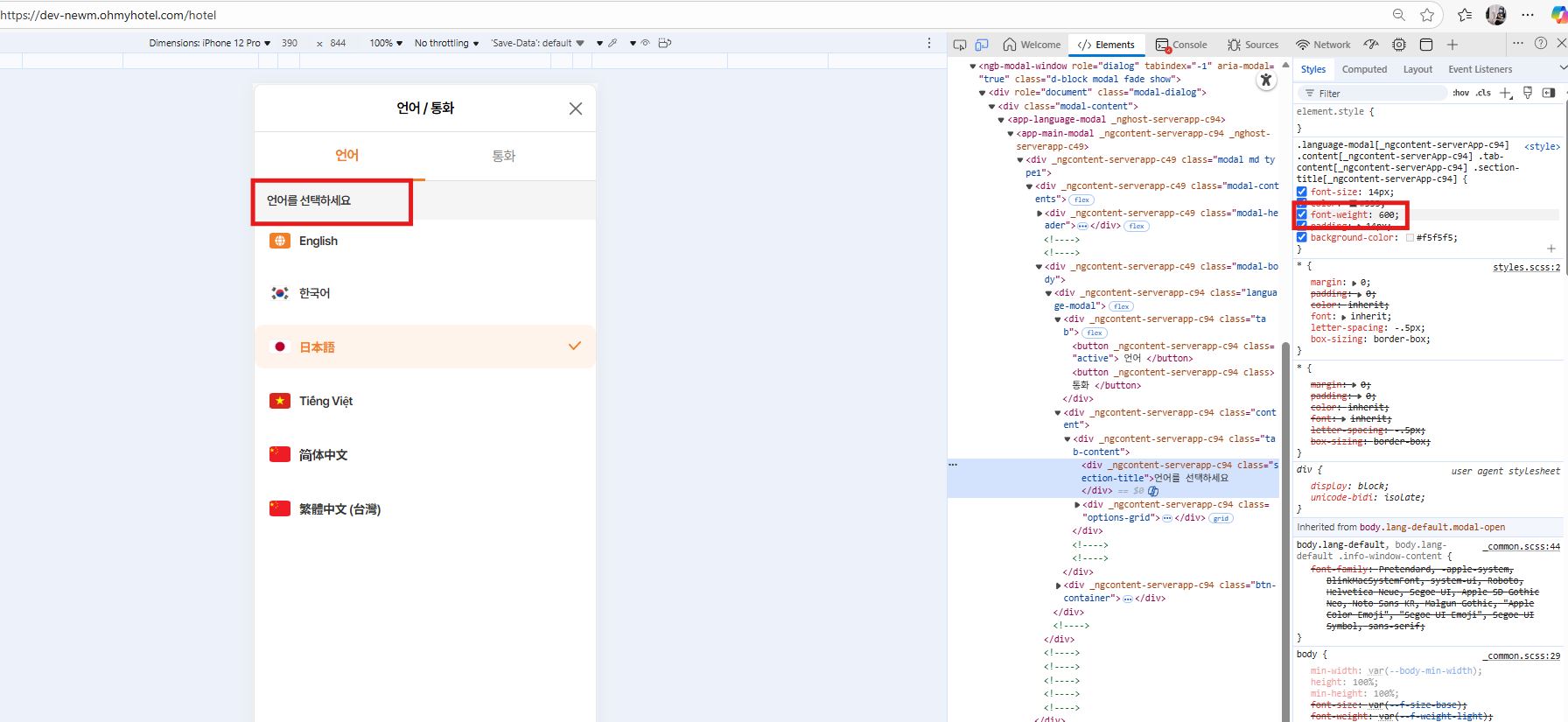Click the rotate device icon
This screenshot has width=1568, height=722.
point(665,43)
